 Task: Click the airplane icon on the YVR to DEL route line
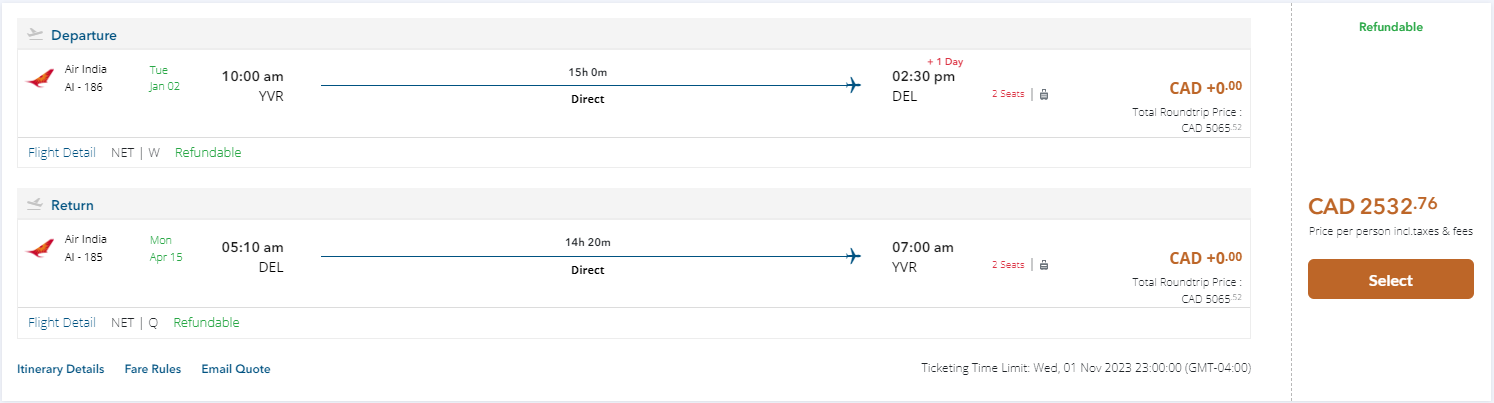tap(853, 85)
